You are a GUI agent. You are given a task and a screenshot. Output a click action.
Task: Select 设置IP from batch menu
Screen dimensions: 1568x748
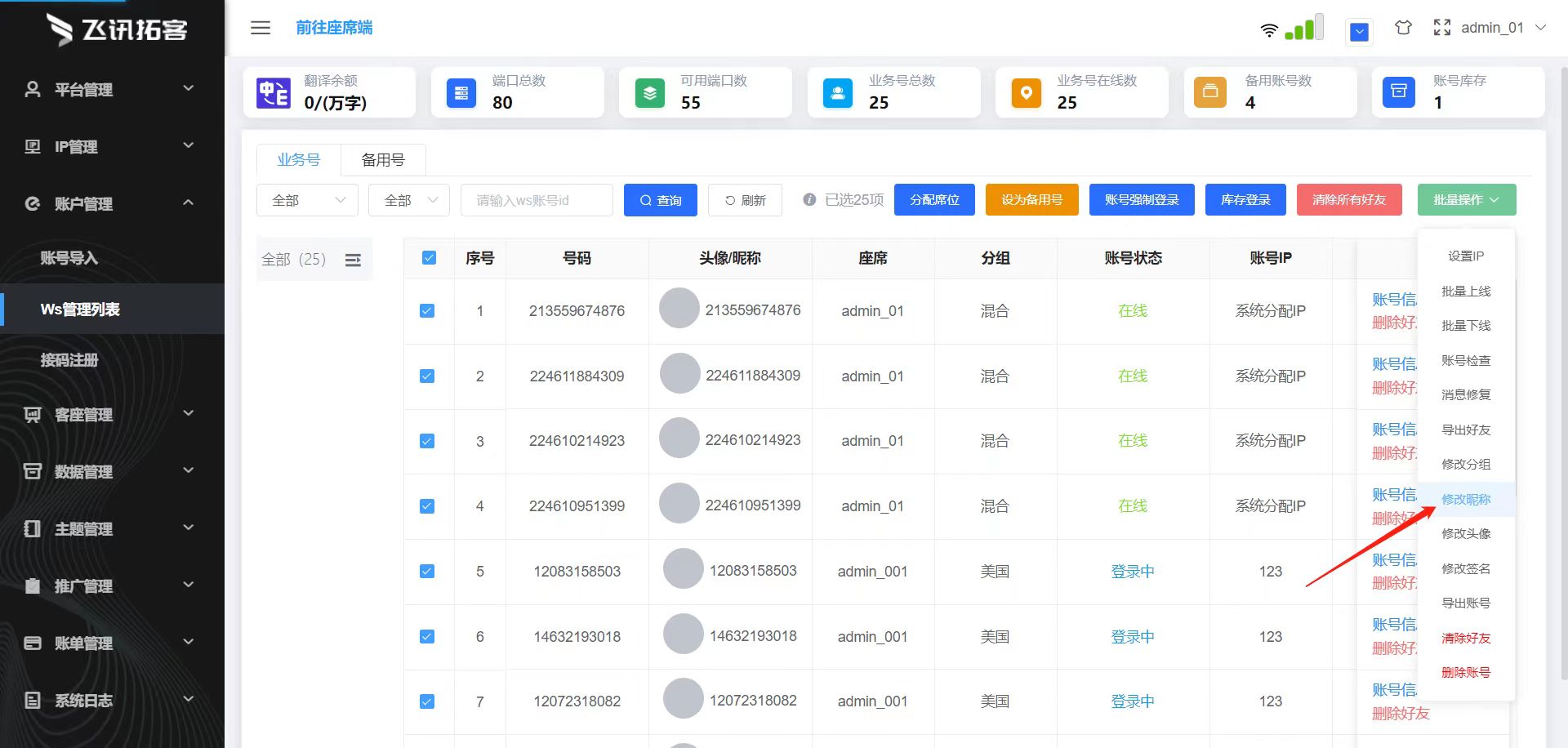pyautogui.click(x=1466, y=256)
